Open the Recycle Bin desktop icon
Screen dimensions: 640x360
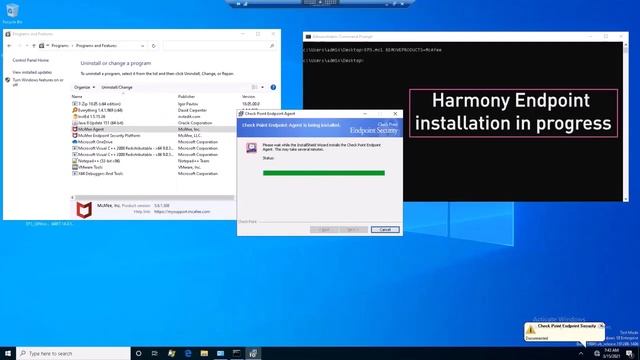click(x=12, y=13)
